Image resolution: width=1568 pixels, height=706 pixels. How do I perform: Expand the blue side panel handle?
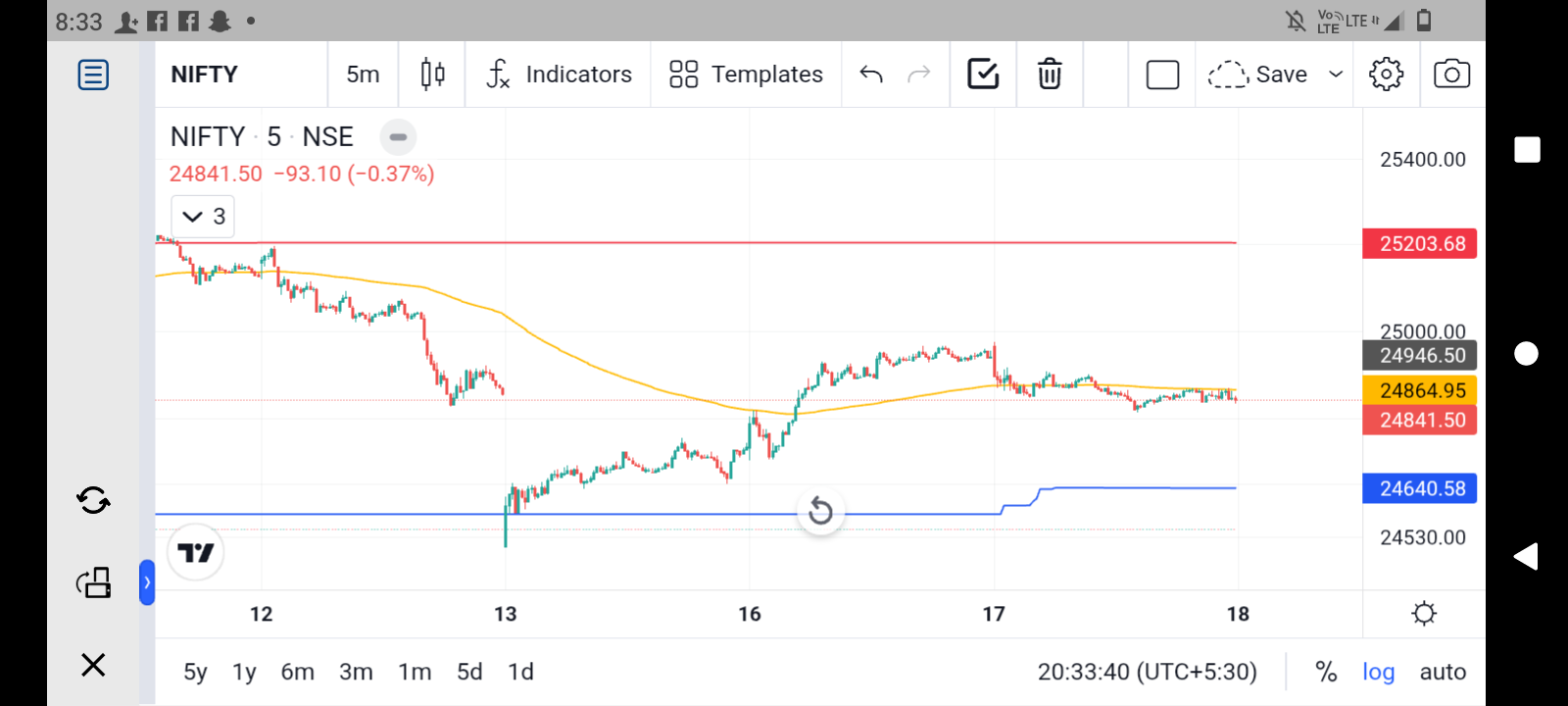(x=147, y=582)
